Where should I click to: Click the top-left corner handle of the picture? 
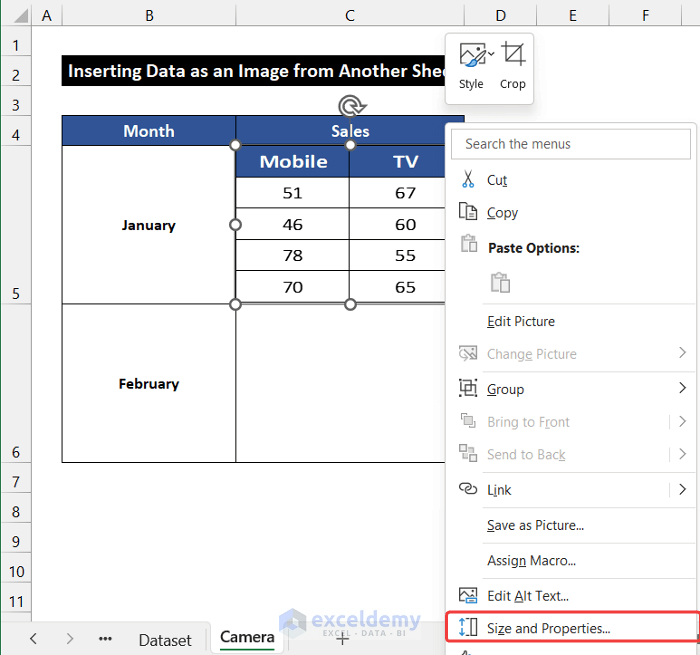(235, 145)
